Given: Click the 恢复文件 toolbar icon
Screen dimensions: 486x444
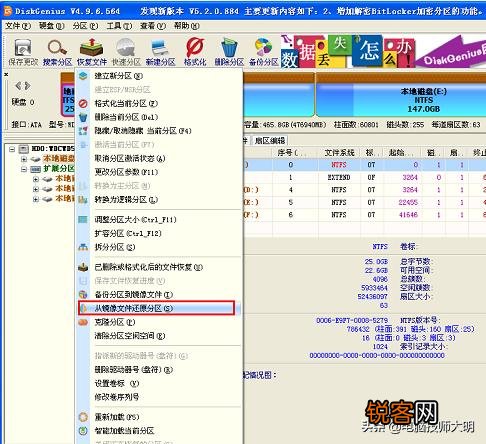Looking at the screenshot, I should pos(92,52).
